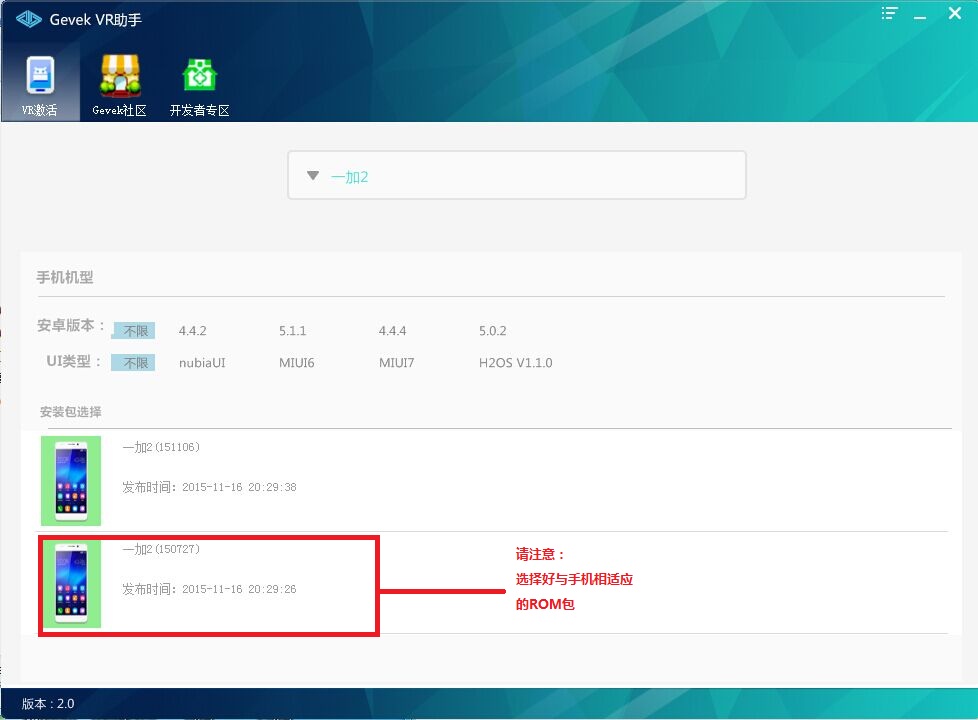Open the menu list icon in title bar
The height and width of the screenshot is (720, 978).
tap(889, 13)
